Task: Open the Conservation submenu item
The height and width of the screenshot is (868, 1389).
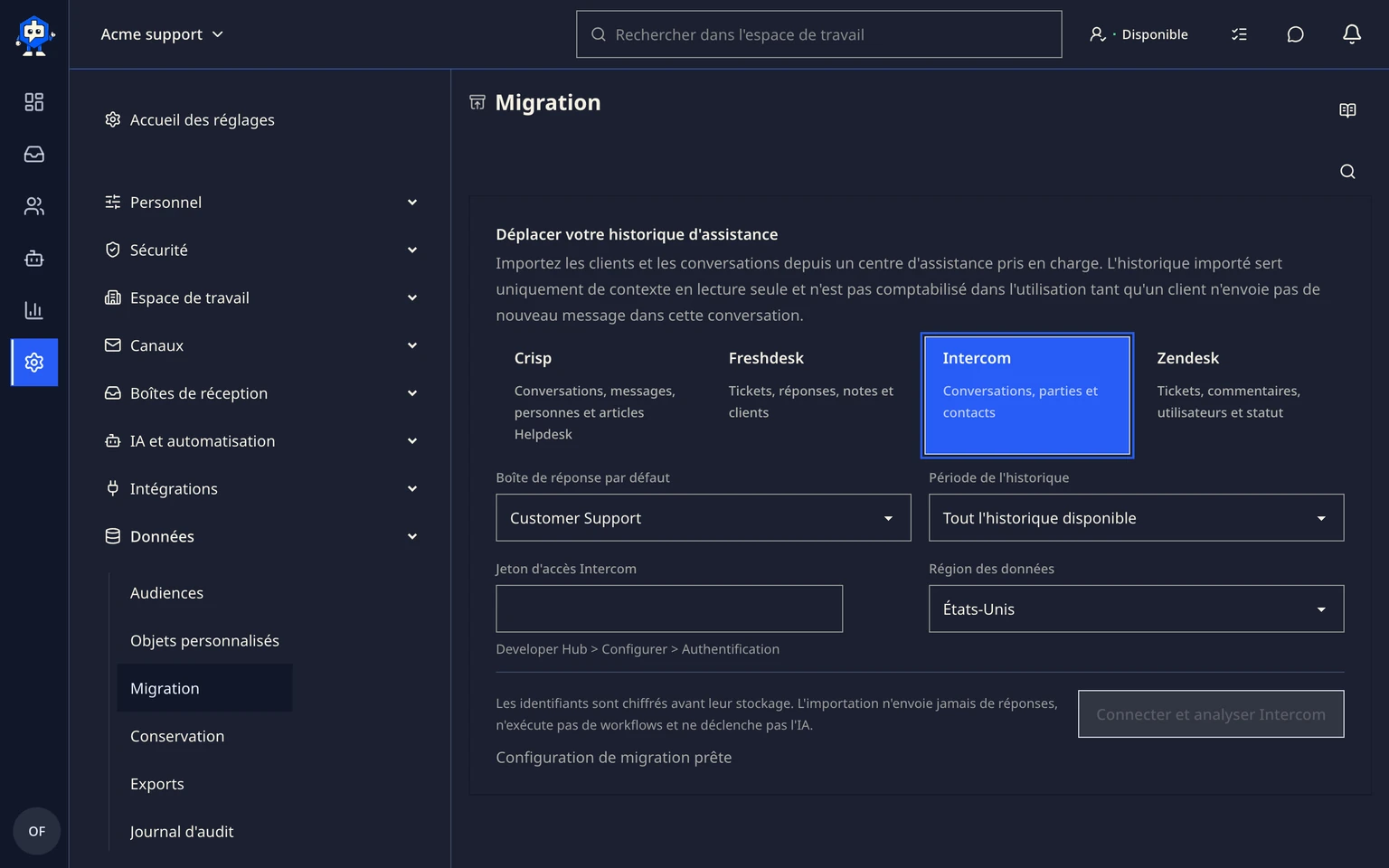Action: (177, 736)
